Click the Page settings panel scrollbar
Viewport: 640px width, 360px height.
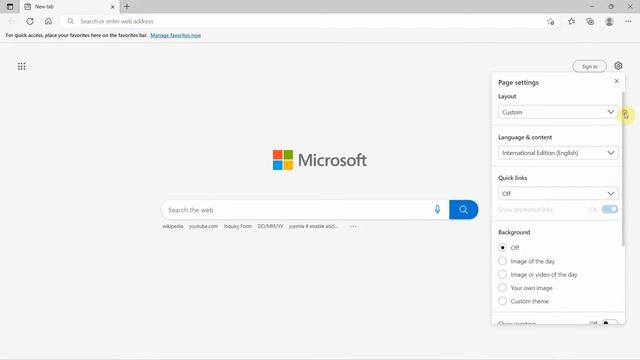(623, 169)
